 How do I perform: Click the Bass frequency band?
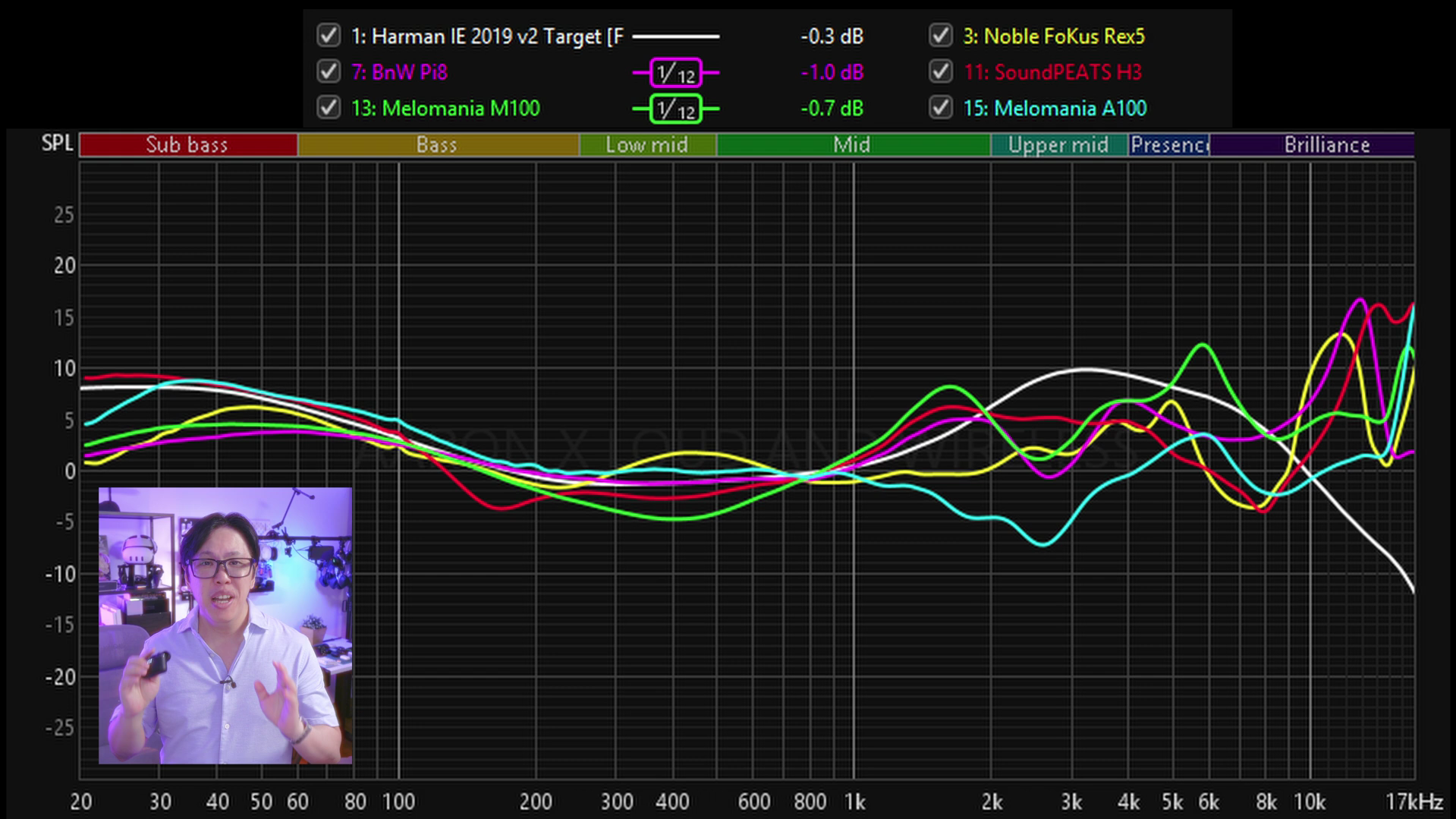(439, 145)
